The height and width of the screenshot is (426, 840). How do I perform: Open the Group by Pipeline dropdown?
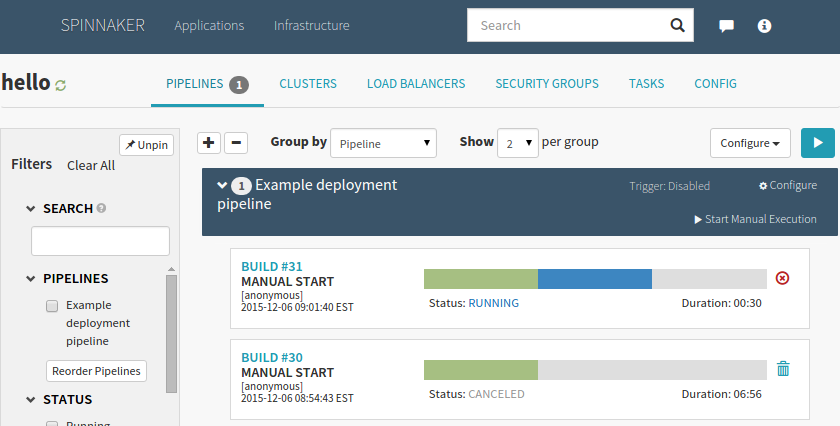click(383, 143)
